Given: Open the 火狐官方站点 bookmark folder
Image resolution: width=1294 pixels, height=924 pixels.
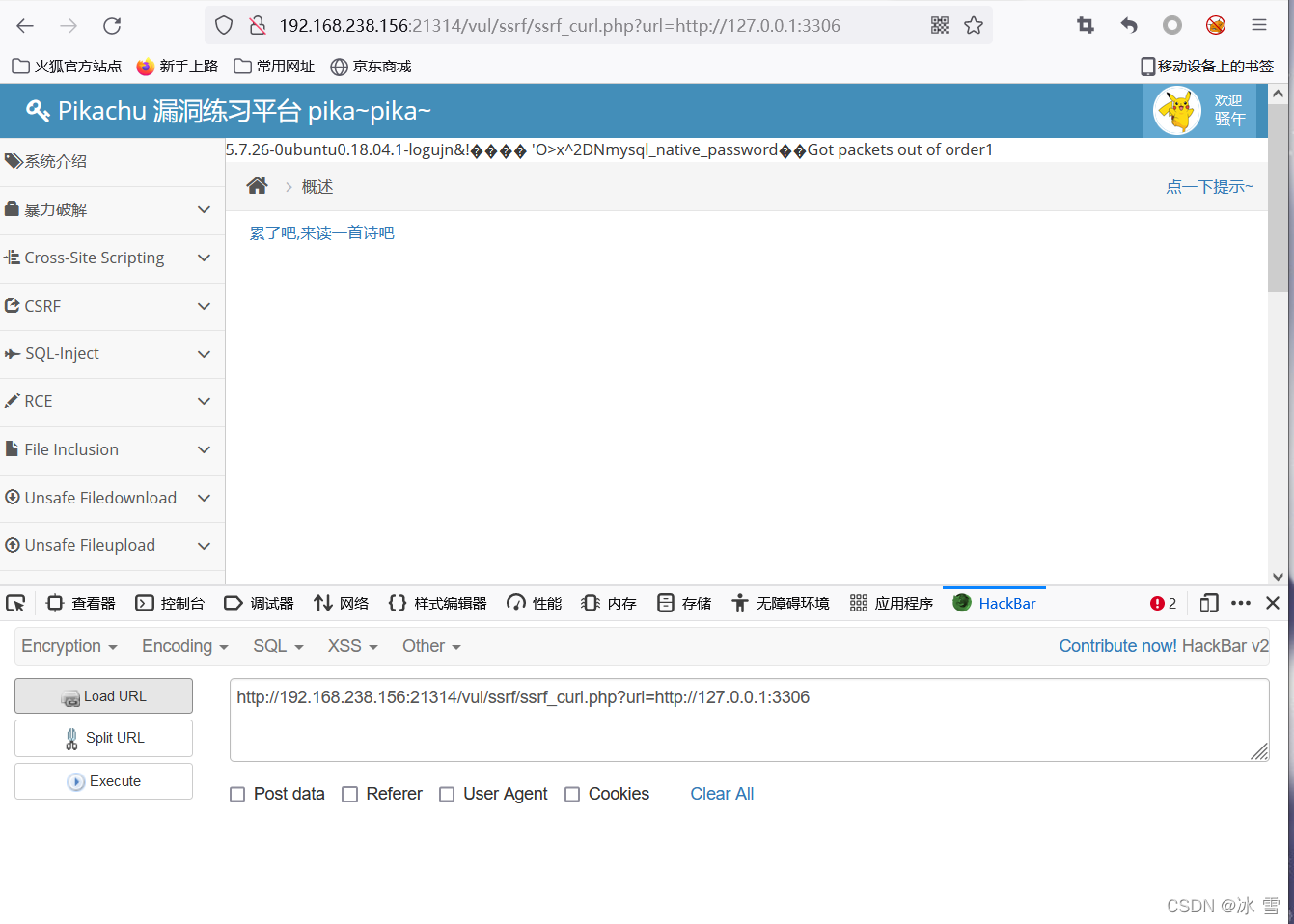Looking at the screenshot, I should click(67, 67).
